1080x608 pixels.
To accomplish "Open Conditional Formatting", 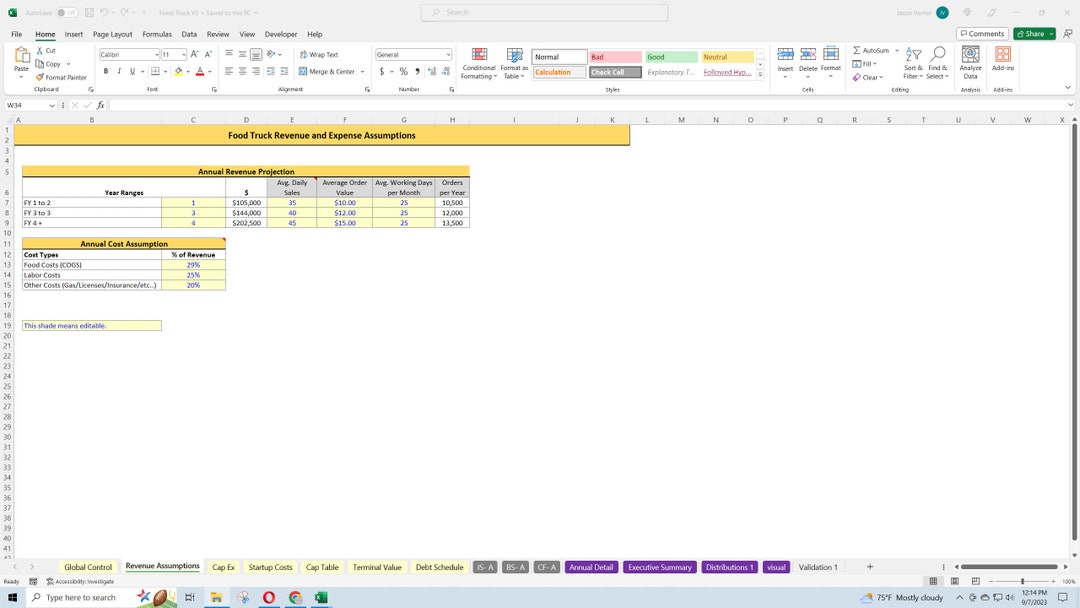I will coord(479,63).
